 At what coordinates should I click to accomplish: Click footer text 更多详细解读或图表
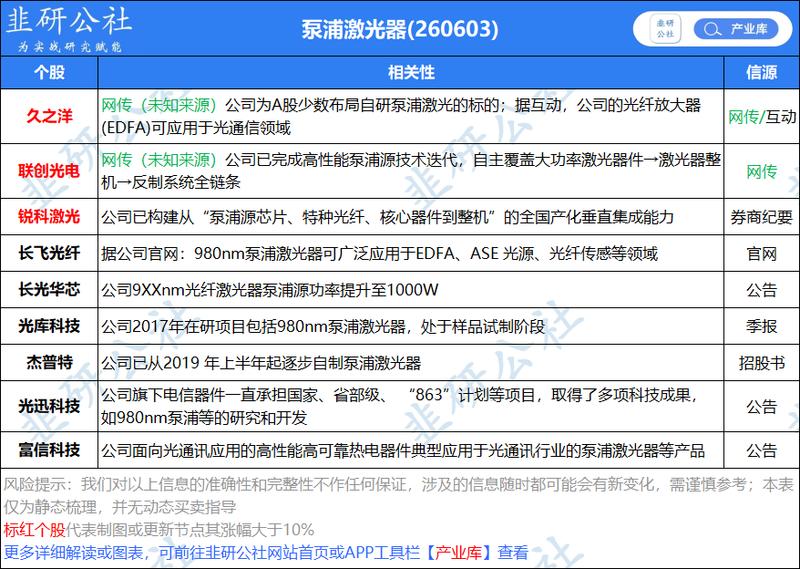point(73,552)
